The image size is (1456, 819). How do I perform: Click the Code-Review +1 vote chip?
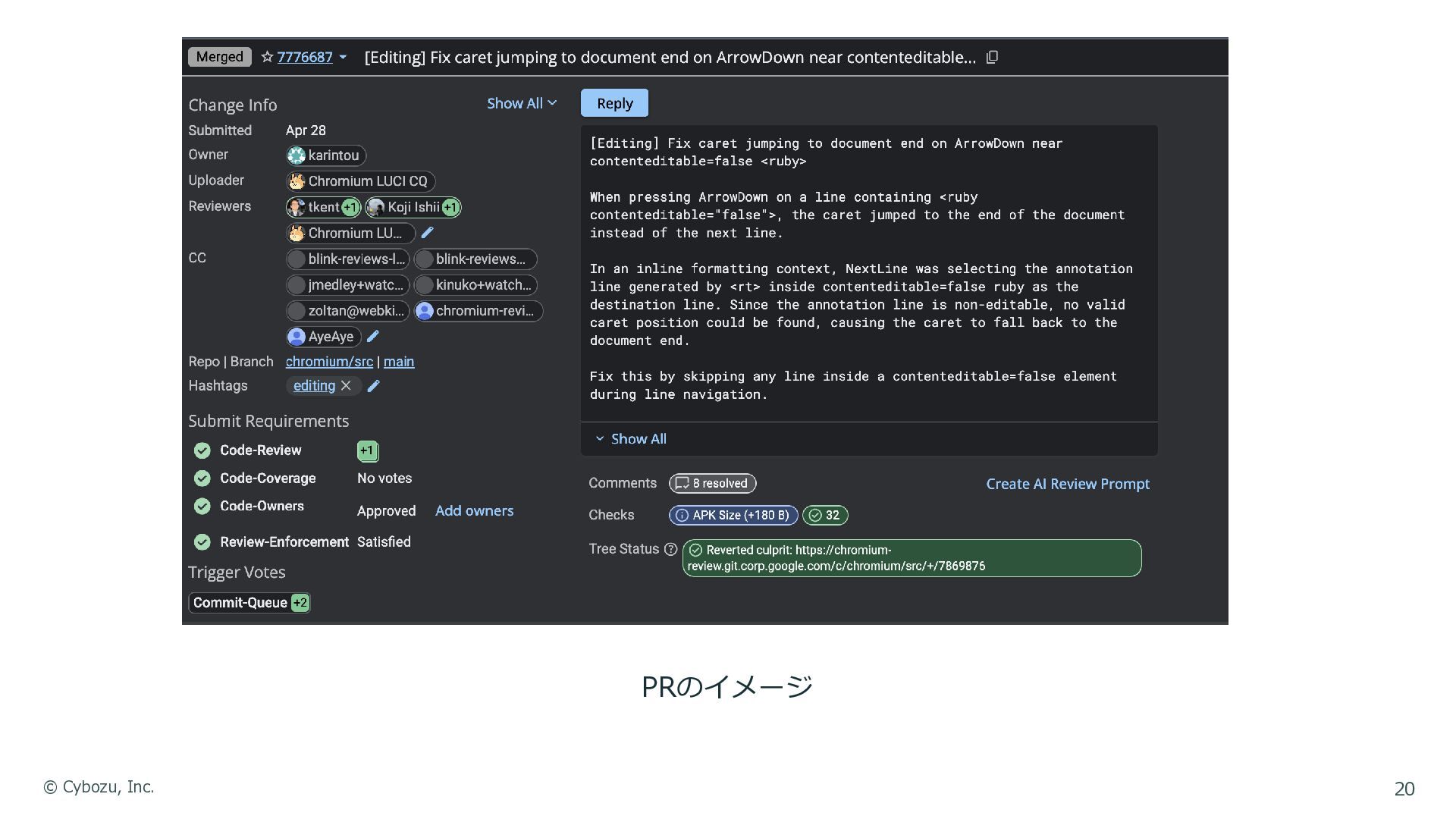click(368, 451)
